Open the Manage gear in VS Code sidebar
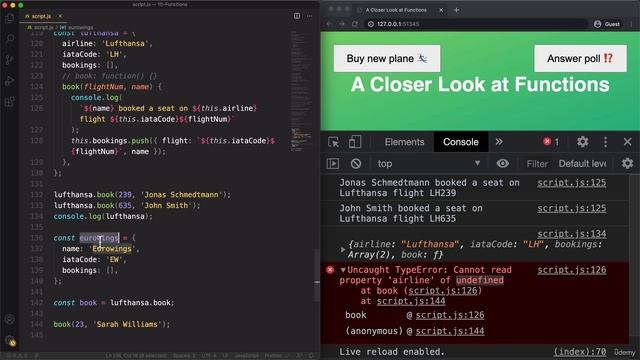 pos(10,340)
